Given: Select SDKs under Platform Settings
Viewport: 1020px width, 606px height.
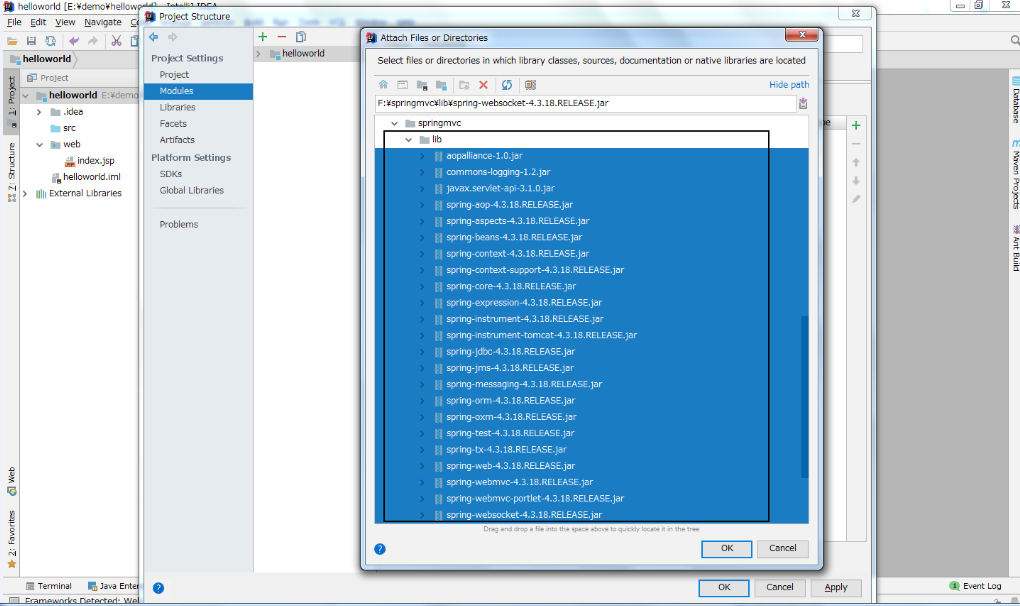Looking at the screenshot, I should 170,174.
